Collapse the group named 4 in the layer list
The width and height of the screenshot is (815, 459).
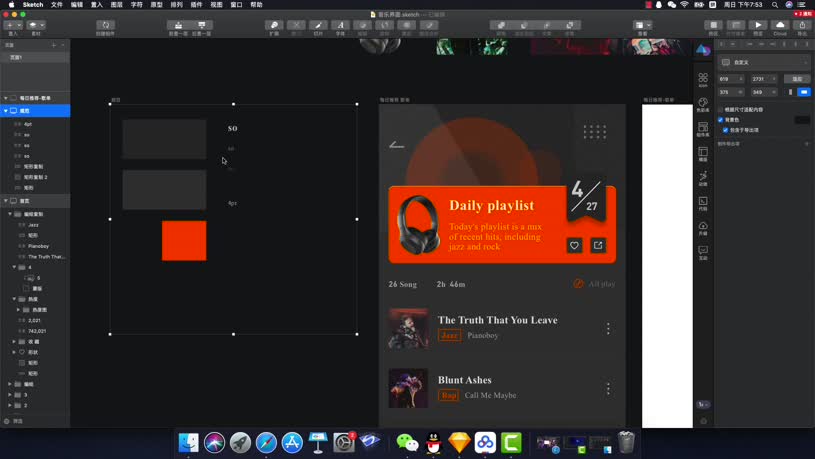14,267
